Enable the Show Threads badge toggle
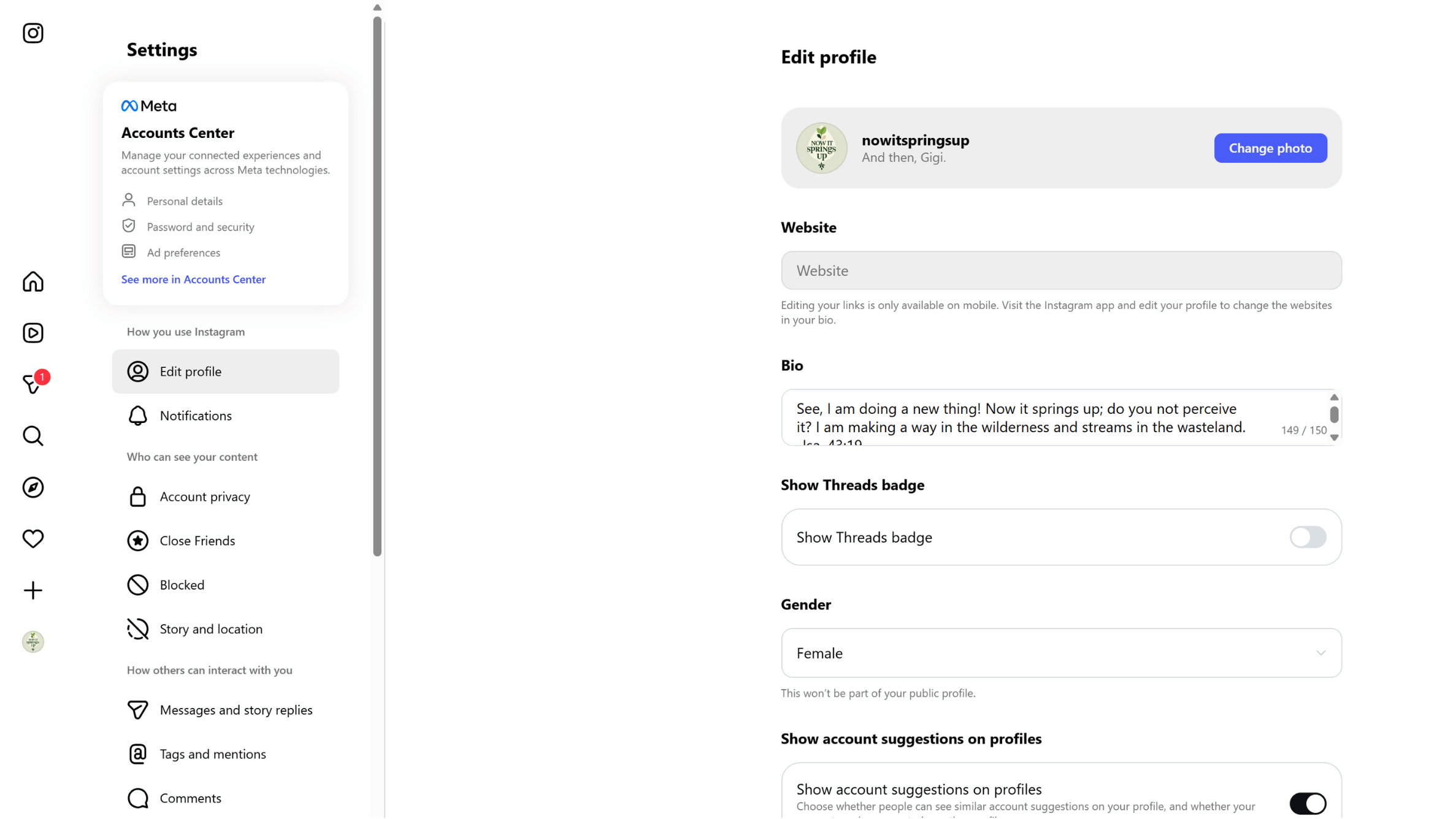Screen dimensions: 1456x819 tap(1307, 537)
